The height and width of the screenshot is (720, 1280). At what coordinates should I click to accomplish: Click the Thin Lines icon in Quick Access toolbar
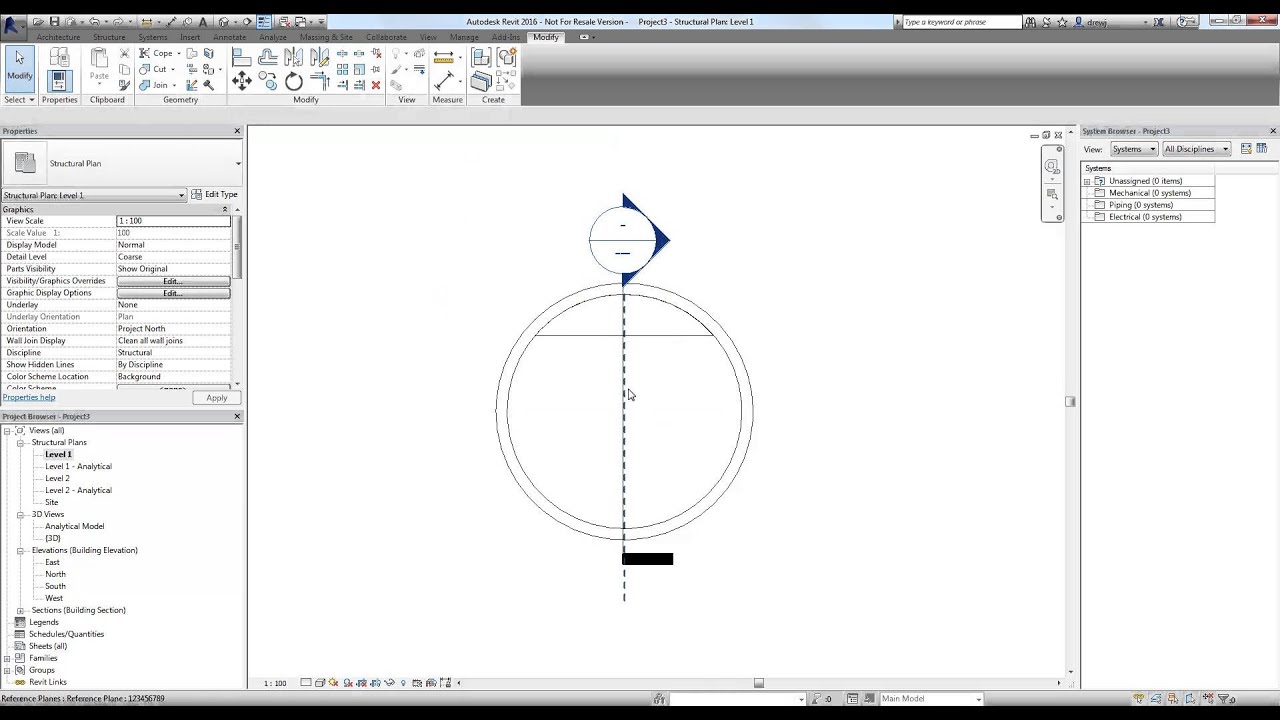coord(262,21)
